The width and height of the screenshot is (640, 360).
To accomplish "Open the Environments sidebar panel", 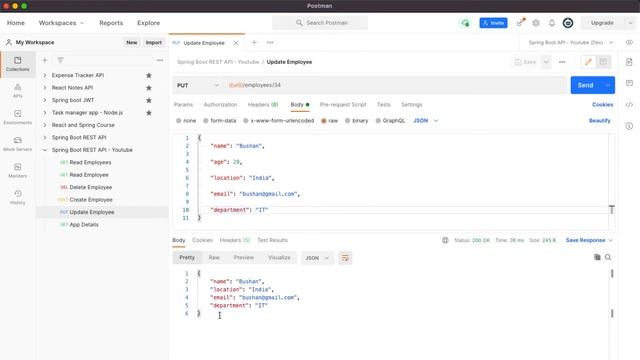I will click(18, 117).
